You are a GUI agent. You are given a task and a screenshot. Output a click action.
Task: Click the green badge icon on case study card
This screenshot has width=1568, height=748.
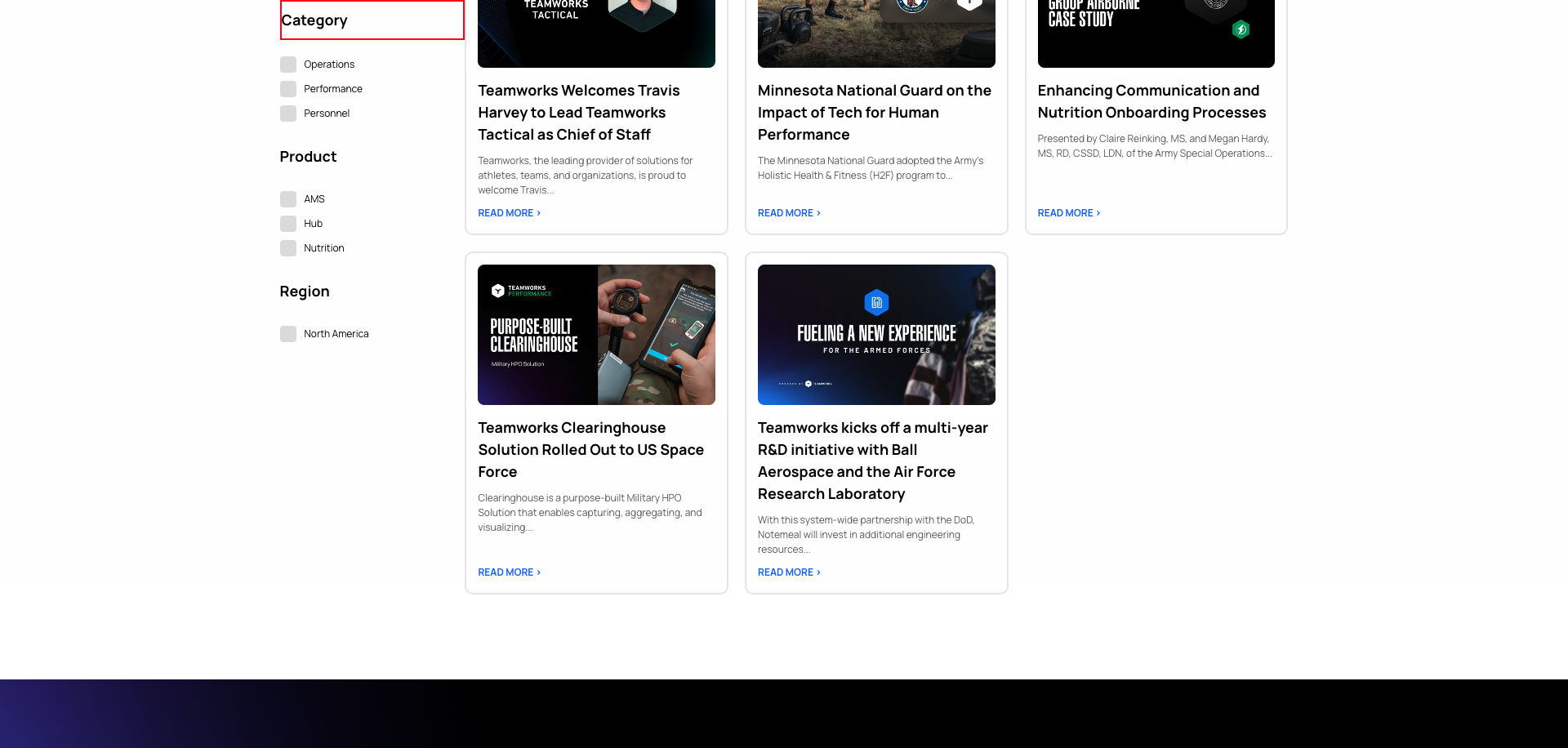click(1241, 28)
